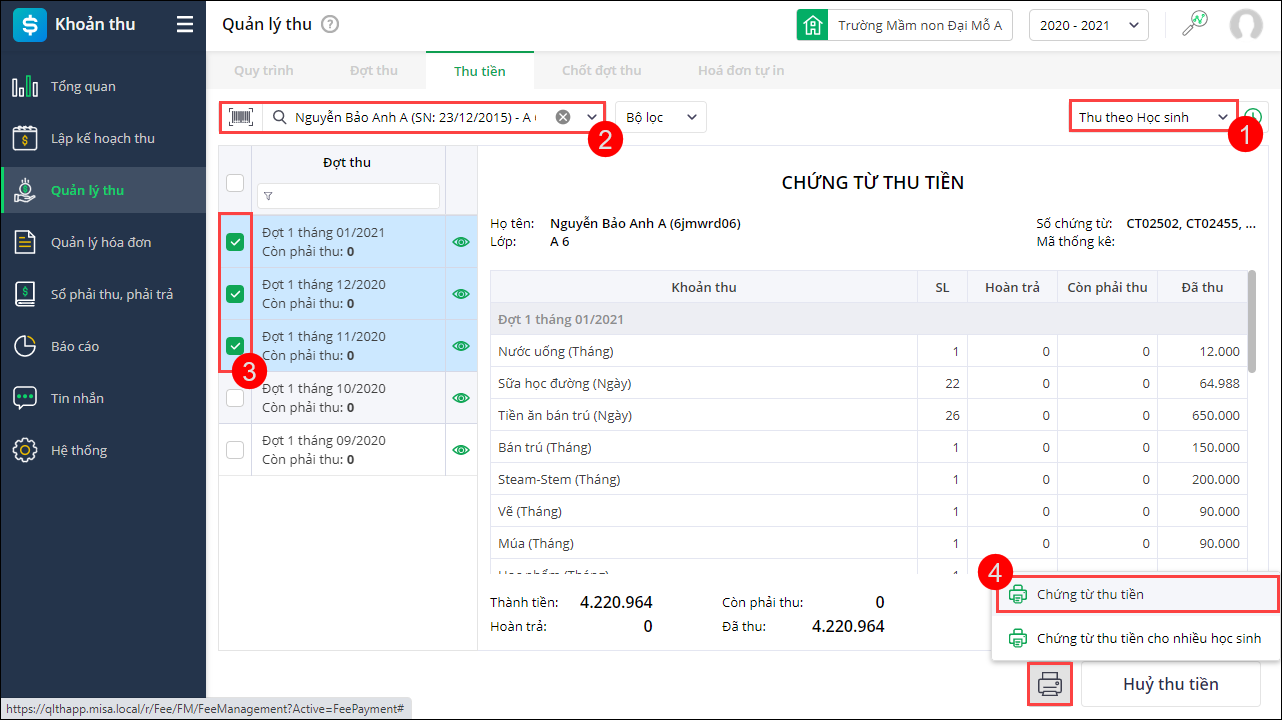The height and width of the screenshot is (720, 1282).
Task: Open the Bộ lọc filter dropdown
Action: pyautogui.click(x=661, y=117)
